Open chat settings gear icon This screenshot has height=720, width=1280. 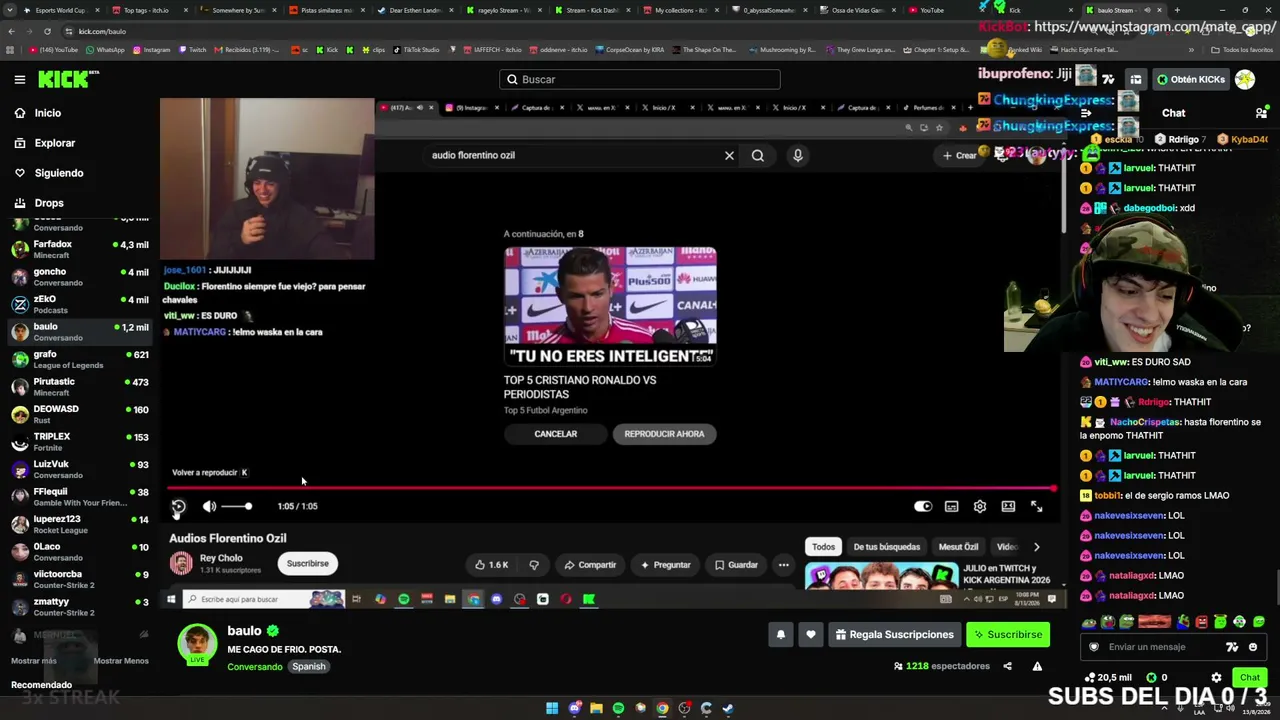(1216, 678)
